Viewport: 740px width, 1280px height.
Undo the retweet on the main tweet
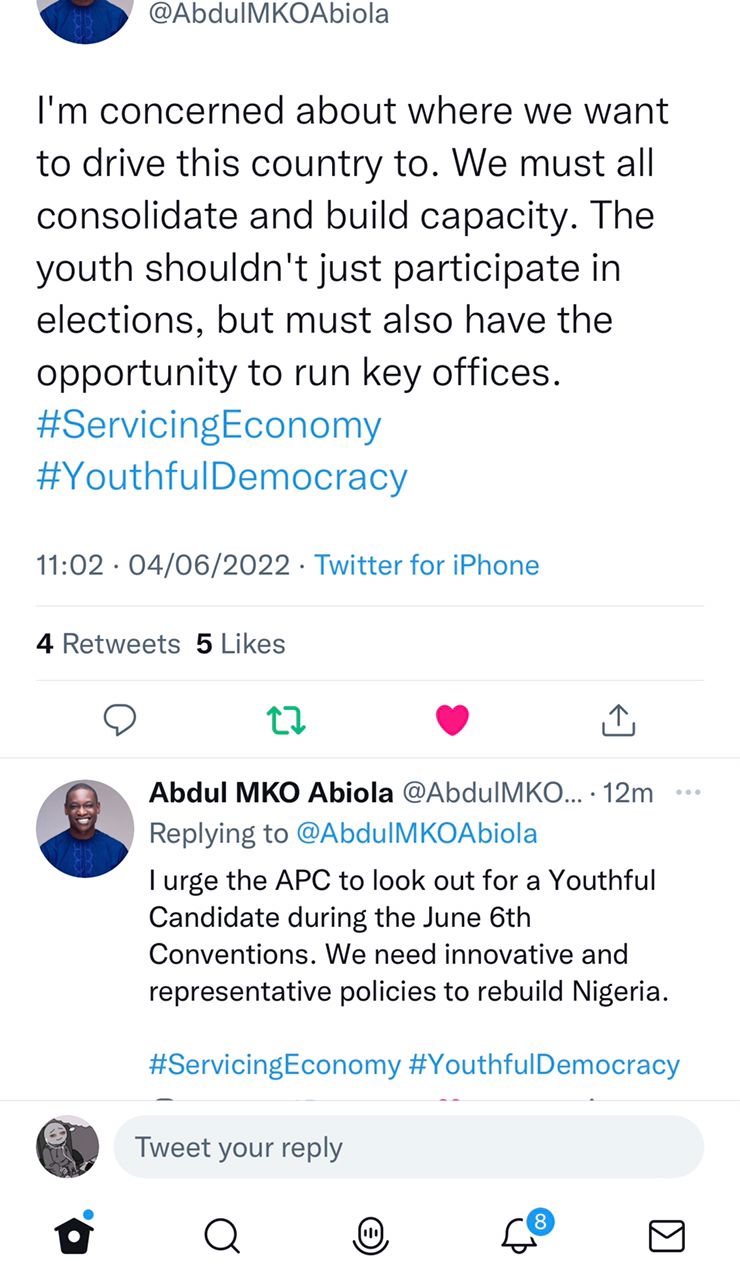[x=286, y=719]
